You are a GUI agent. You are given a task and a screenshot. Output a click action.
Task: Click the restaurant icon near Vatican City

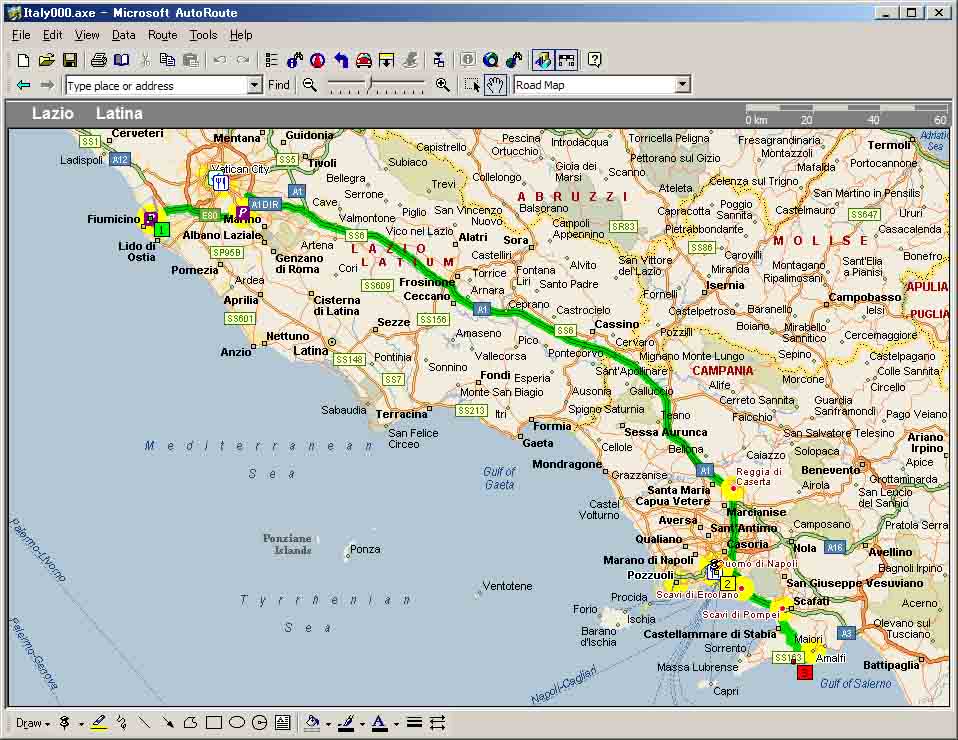coord(219,181)
